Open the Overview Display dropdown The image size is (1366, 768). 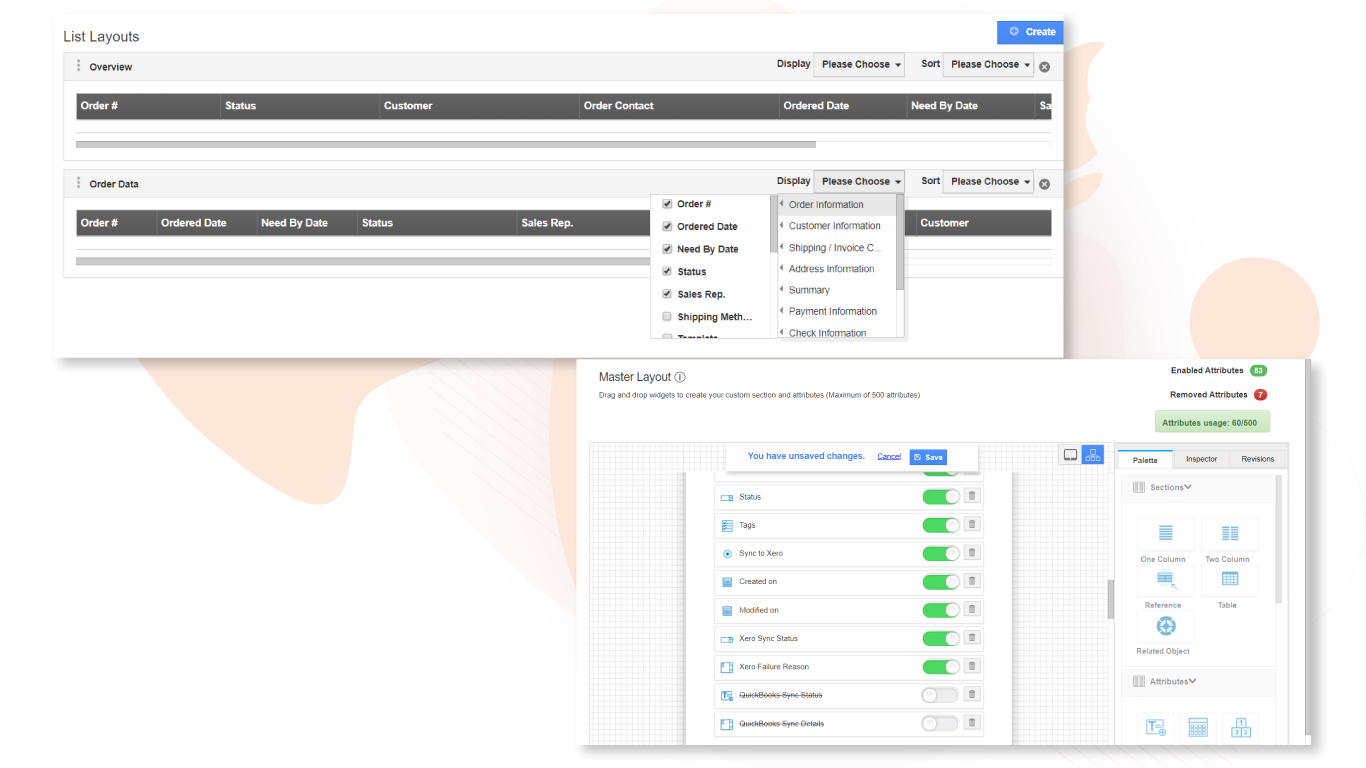click(x=859, y=64)
